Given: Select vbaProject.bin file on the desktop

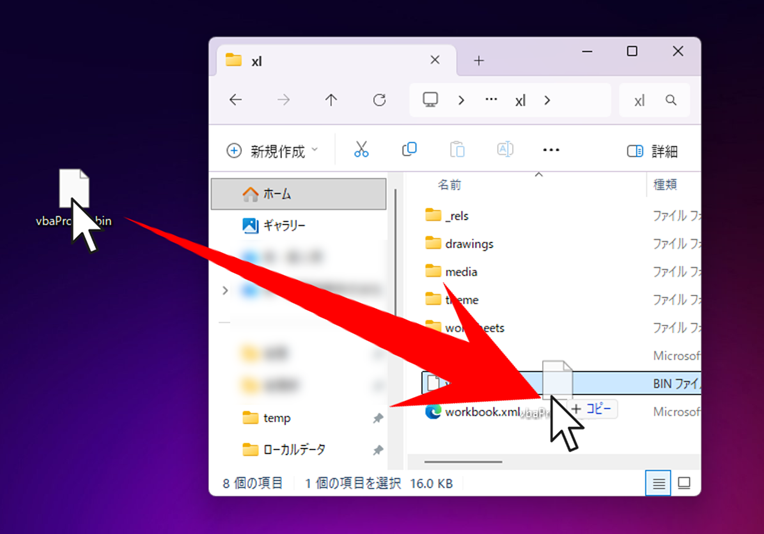Looking at the screenshot, I should coord(74,199).
